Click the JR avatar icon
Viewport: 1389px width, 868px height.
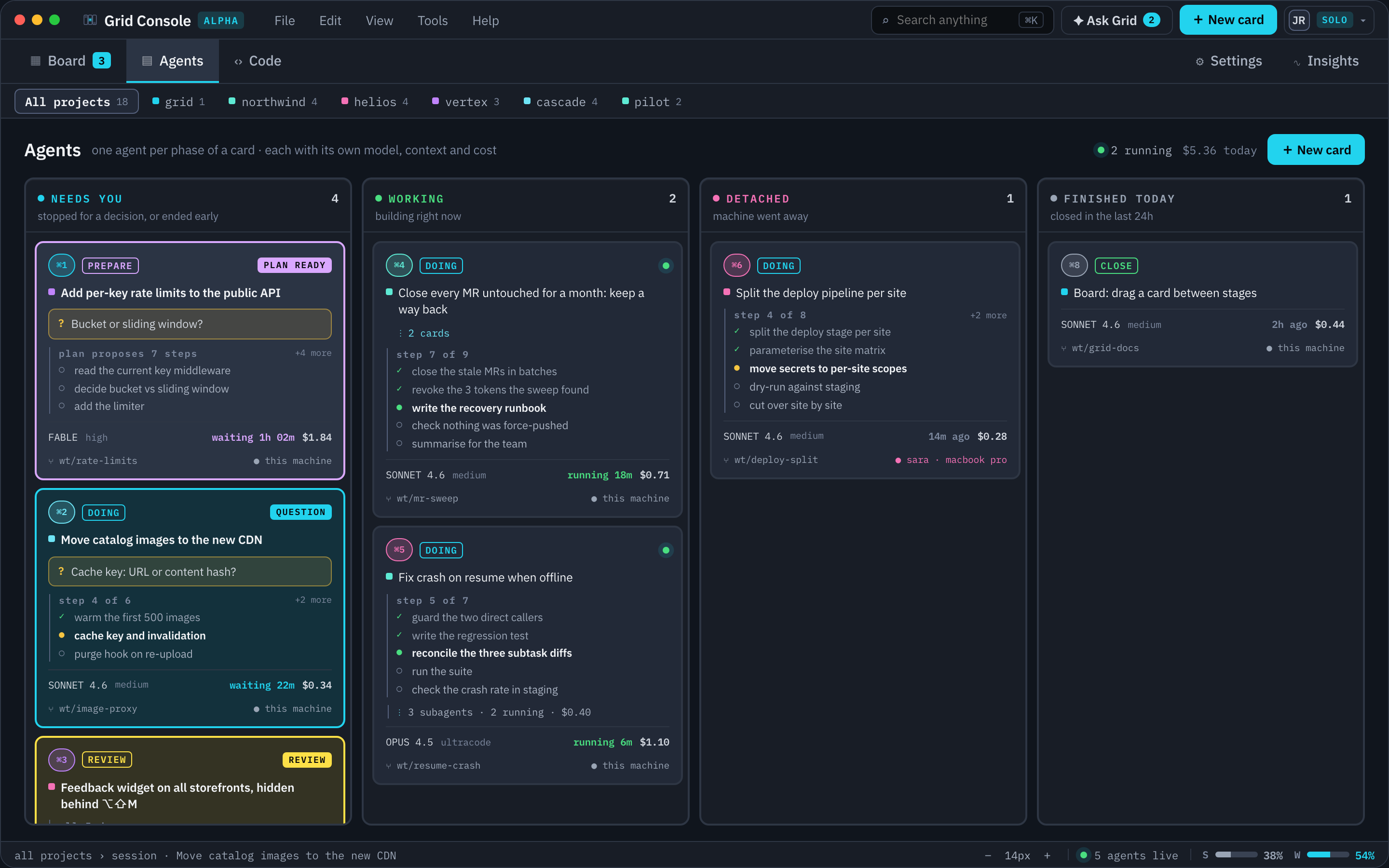1299,20
